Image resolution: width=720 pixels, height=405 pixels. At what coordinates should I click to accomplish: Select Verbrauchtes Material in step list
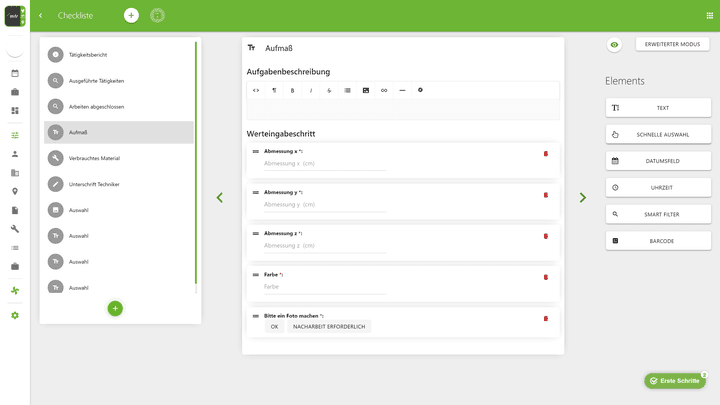click(x=94, y=158)
